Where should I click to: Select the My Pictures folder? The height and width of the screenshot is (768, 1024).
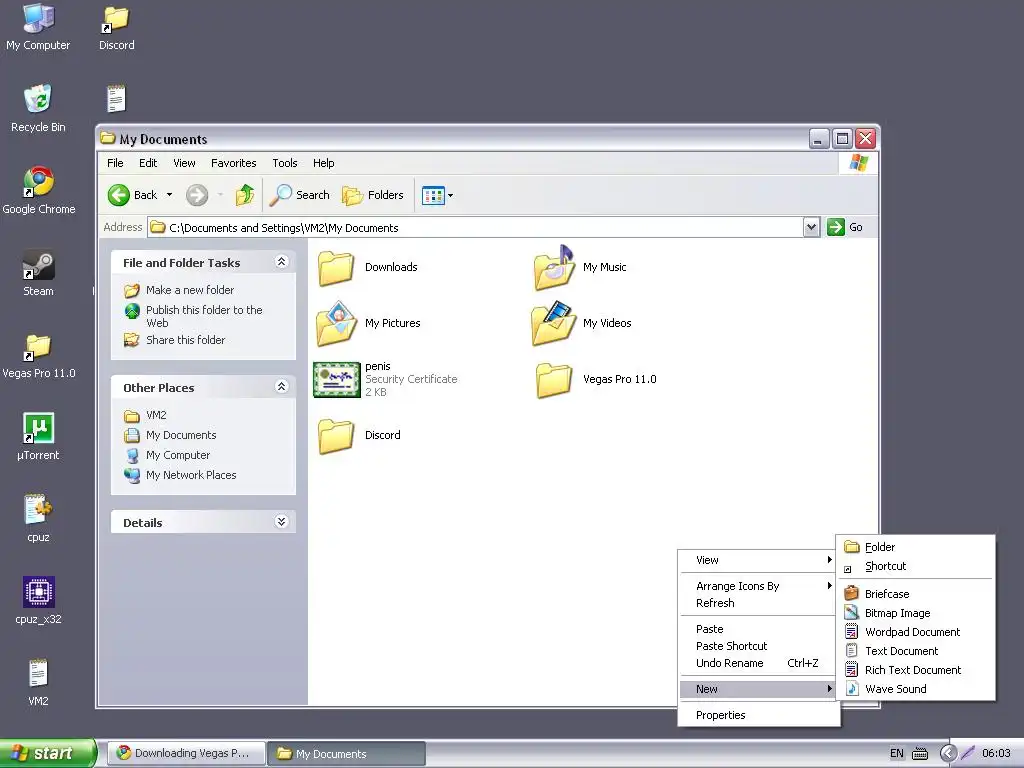click(x=369, y=323)
